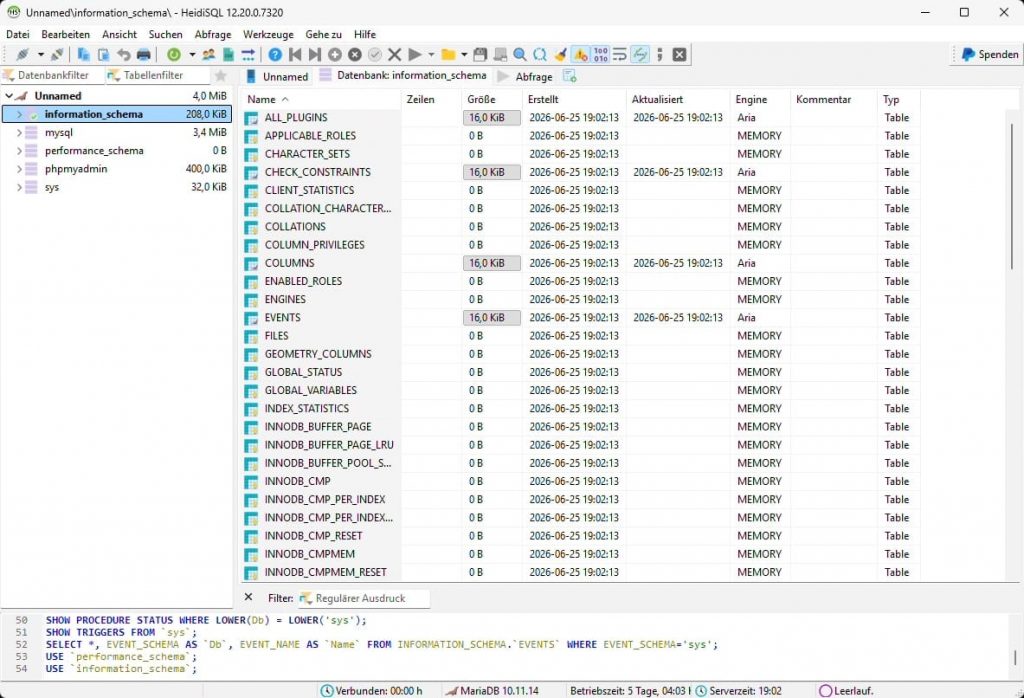The image size is (1024, 698).
Task: Click the replace text icon
Action: point(540,55)
